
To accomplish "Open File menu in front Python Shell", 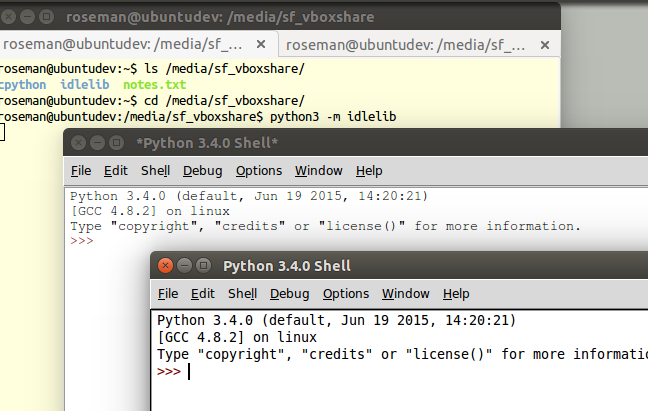I will coord(168,294).
